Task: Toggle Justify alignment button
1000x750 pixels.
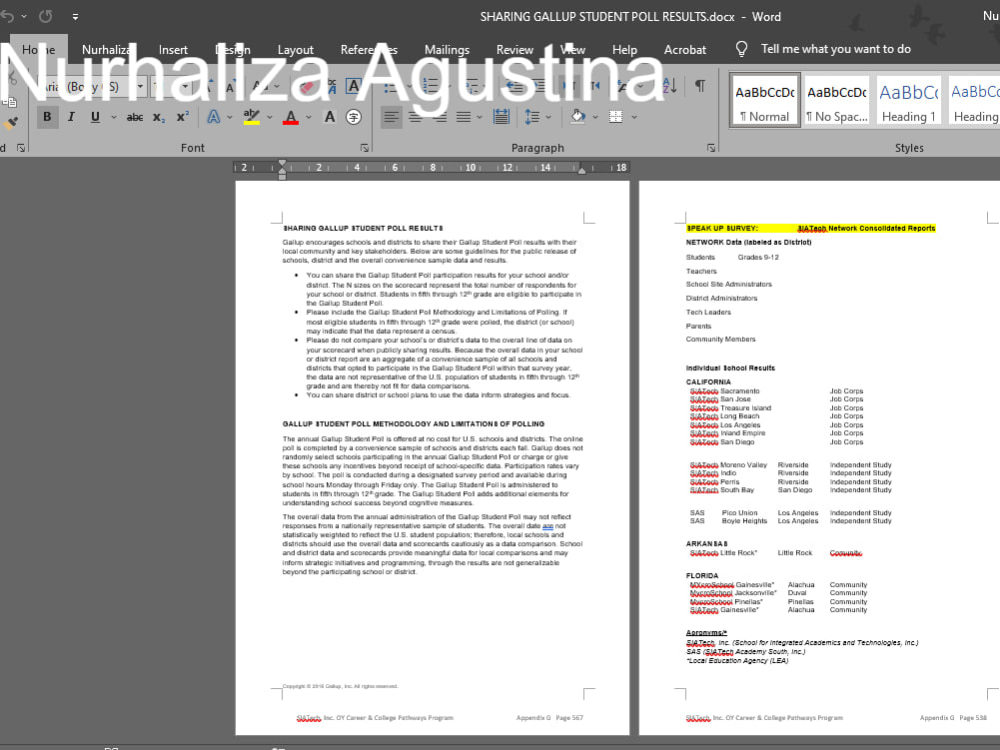Action: [x=464, y=117]
